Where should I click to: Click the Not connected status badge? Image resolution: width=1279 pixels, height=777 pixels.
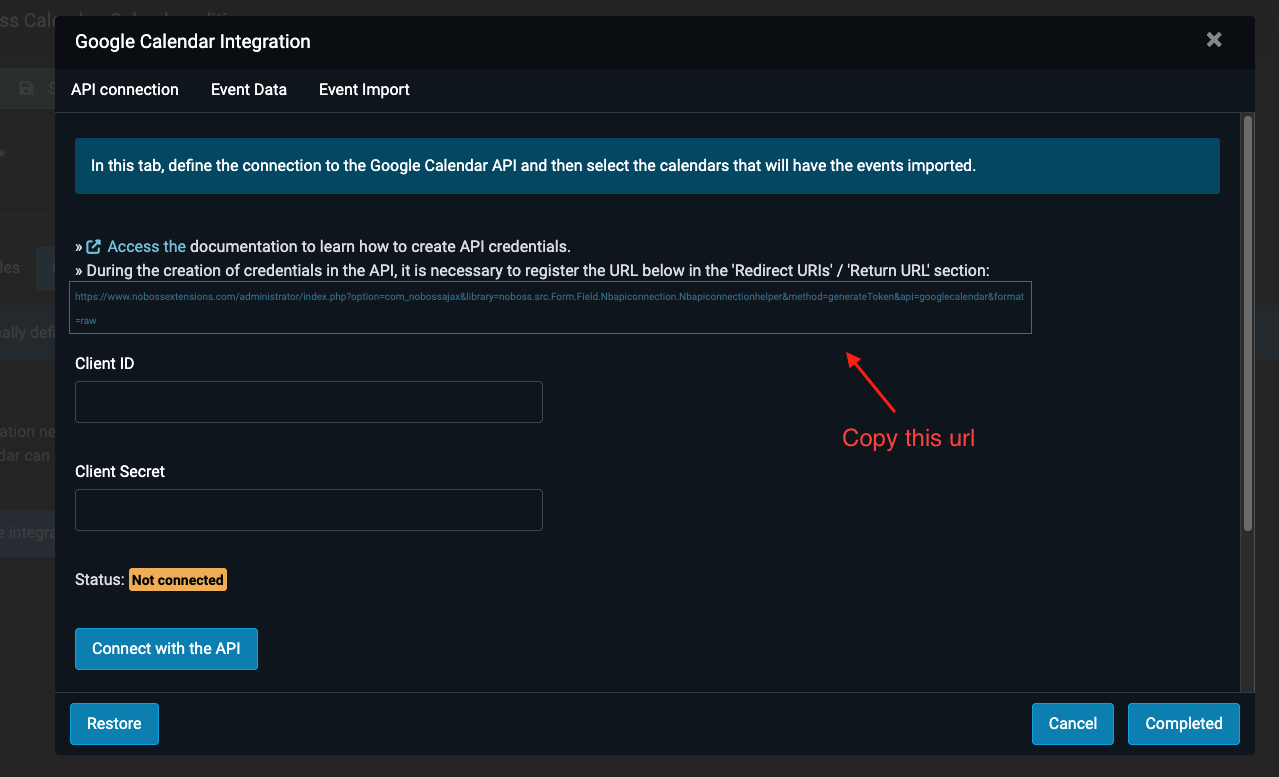coord(178,580)
